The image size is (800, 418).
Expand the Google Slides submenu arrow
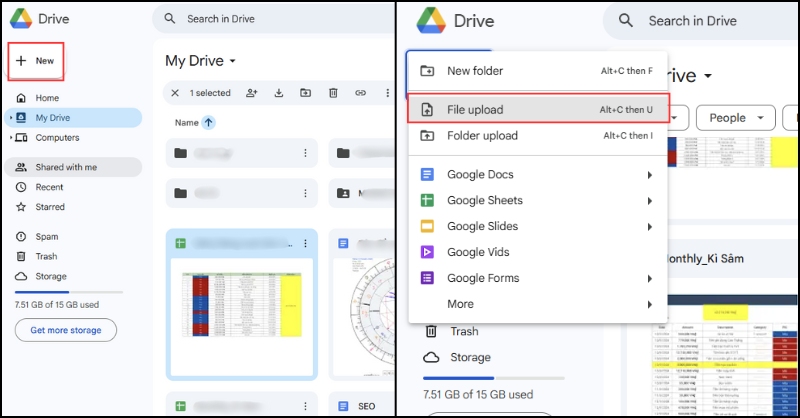tap(649, 227)
